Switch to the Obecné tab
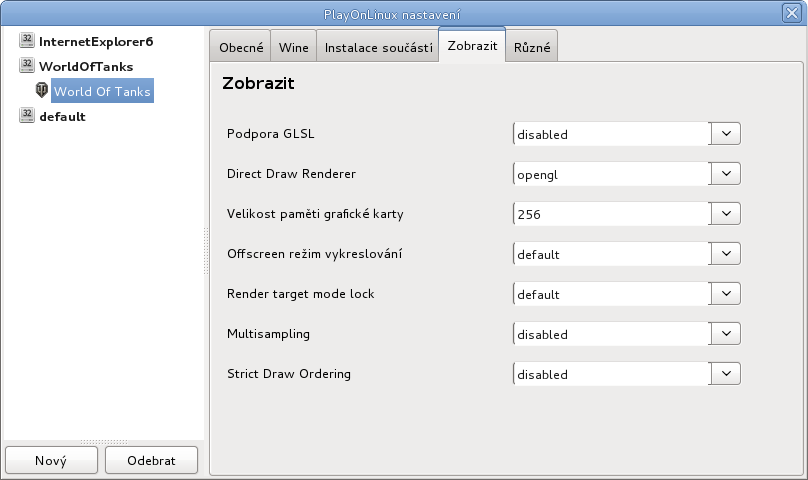Image resolution: width=808 pixels, height=480 pixels. click(241, 47)
